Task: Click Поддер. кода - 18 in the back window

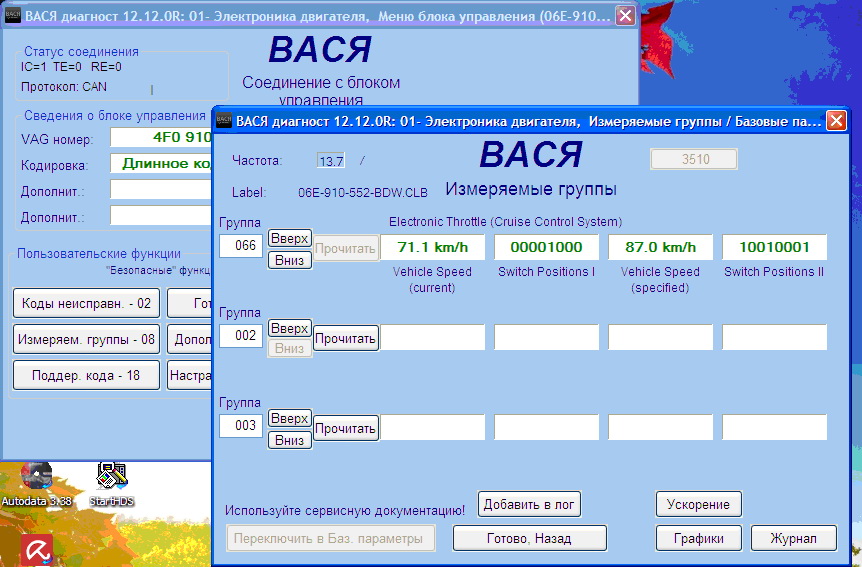Action: [x=86, y=375]
